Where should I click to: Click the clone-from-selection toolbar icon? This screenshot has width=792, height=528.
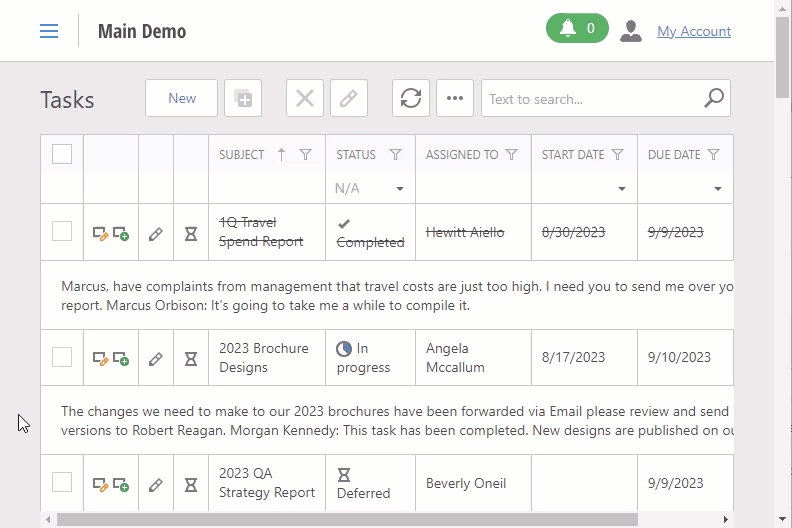[x=243, y=98]
